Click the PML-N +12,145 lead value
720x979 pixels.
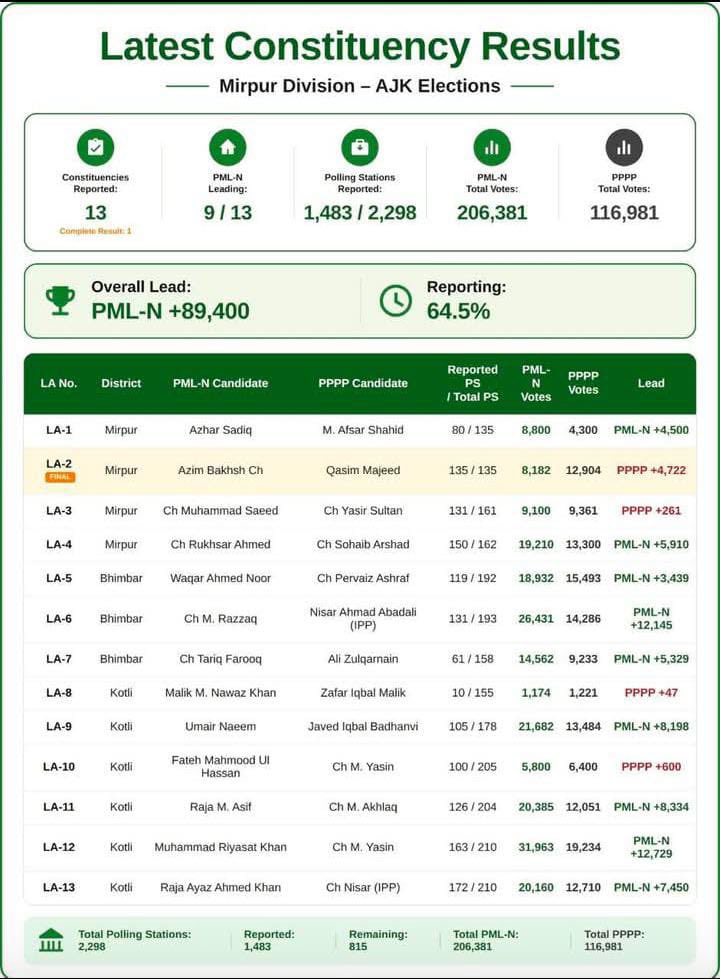coord(651,619)
